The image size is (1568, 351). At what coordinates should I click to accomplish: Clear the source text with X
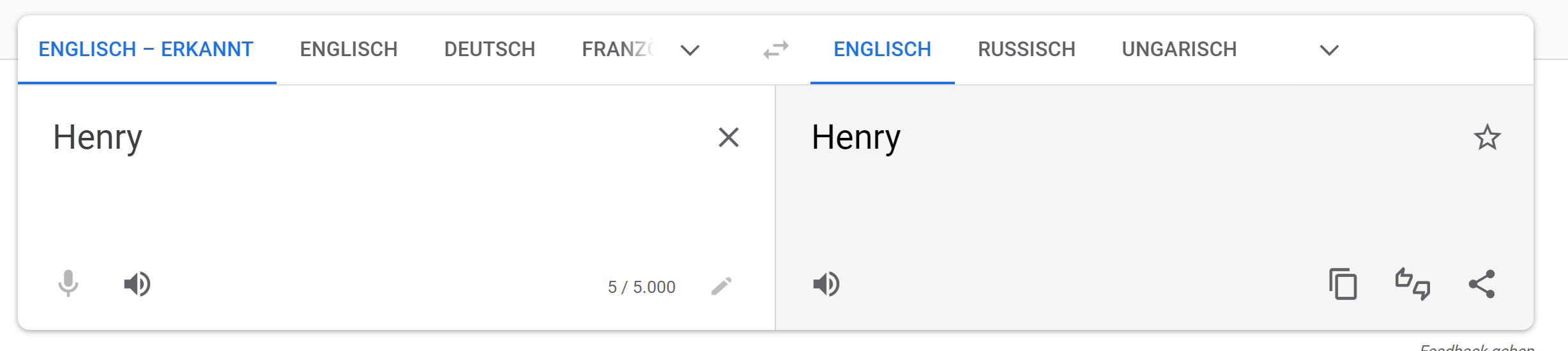click(x=729, y=137)
